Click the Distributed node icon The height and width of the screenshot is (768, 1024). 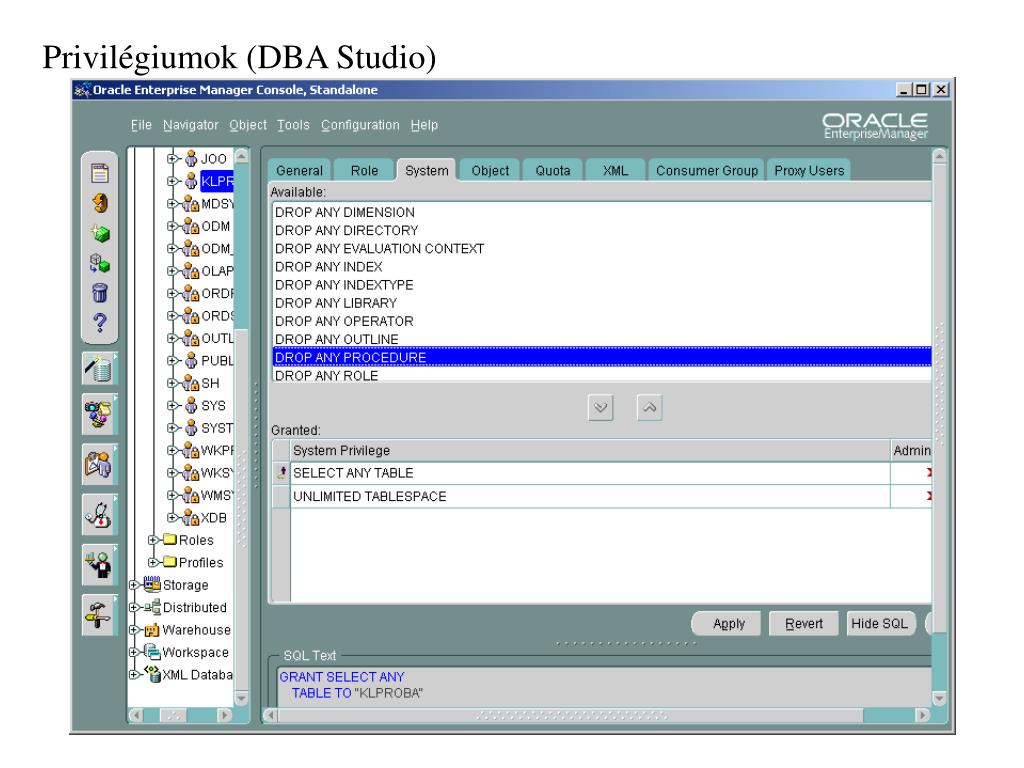(152, 607)
